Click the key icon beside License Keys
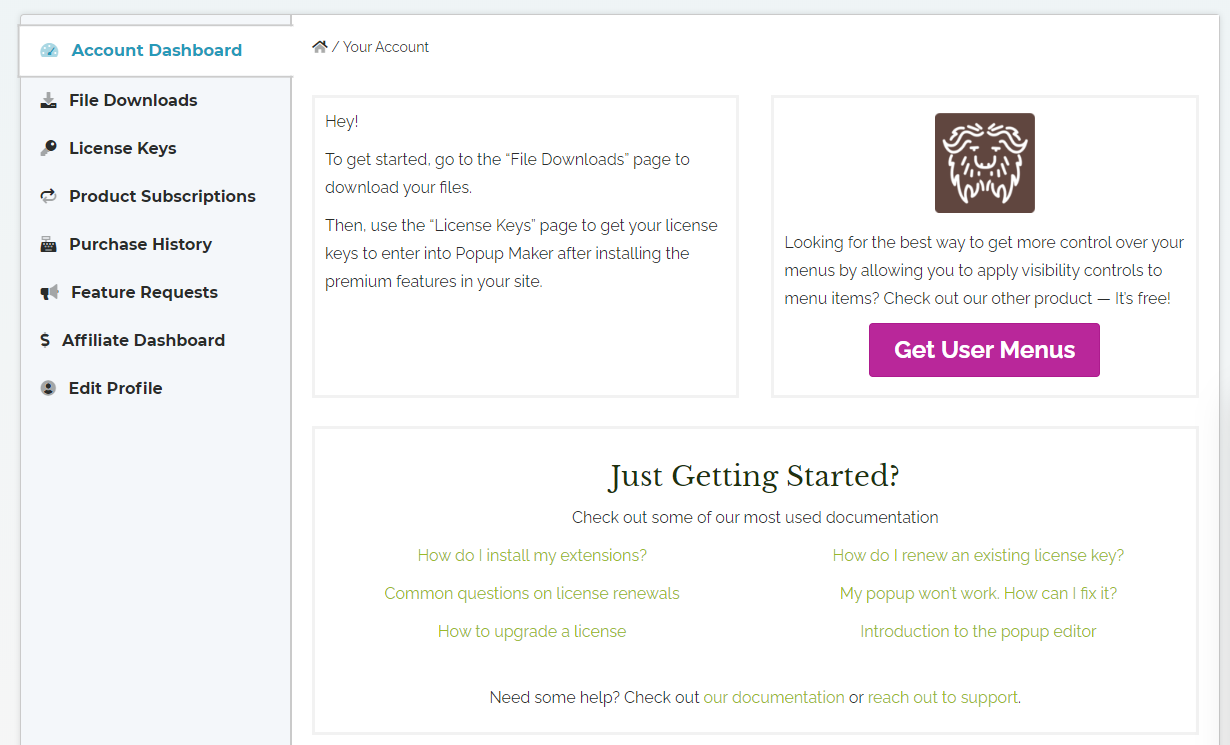1230x745 pixels. click(48, 148)
